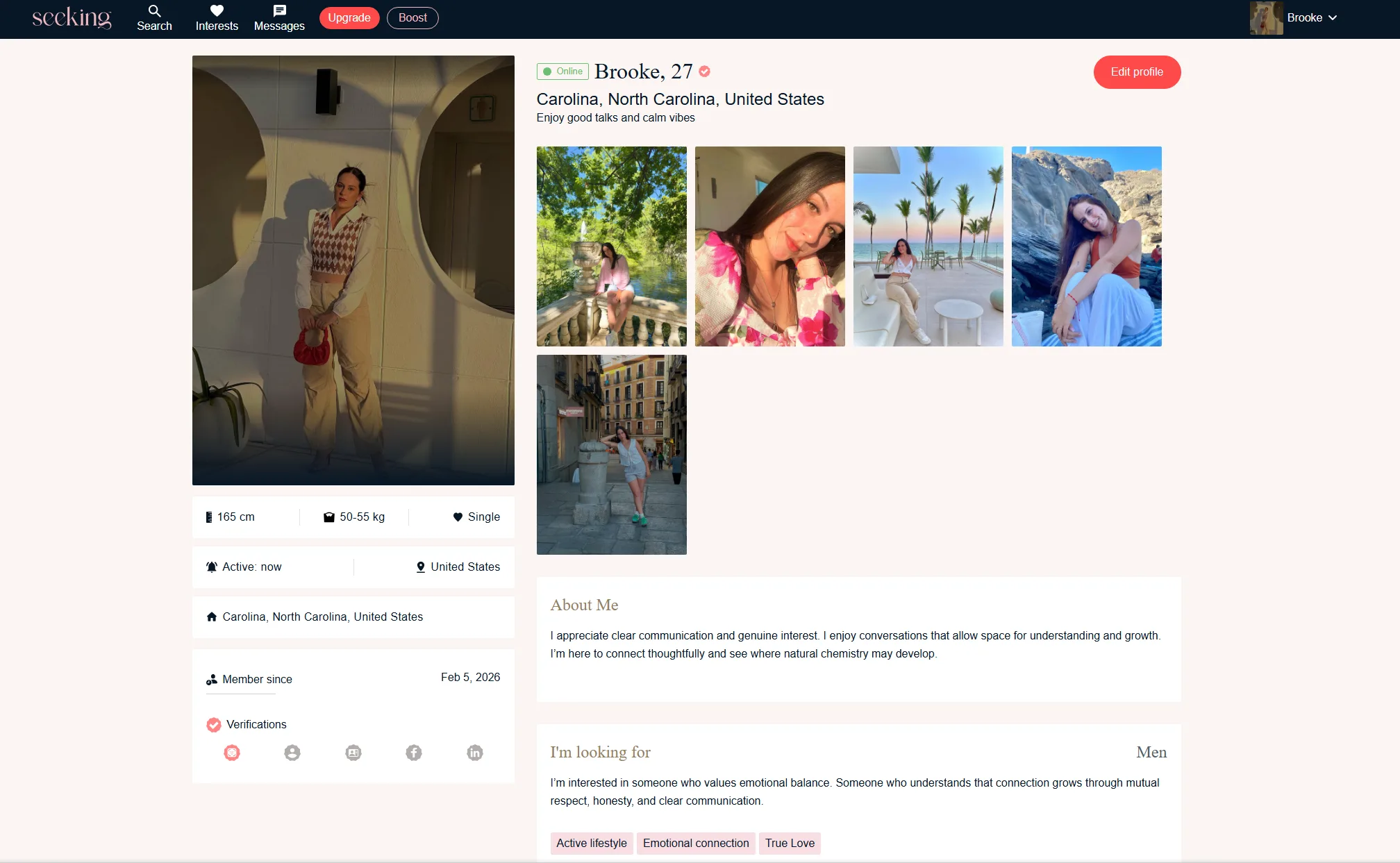This screenshot has height=863, width=1400.
Task: Select the Active lifestyle tag
Action: (x=591, y=843)
